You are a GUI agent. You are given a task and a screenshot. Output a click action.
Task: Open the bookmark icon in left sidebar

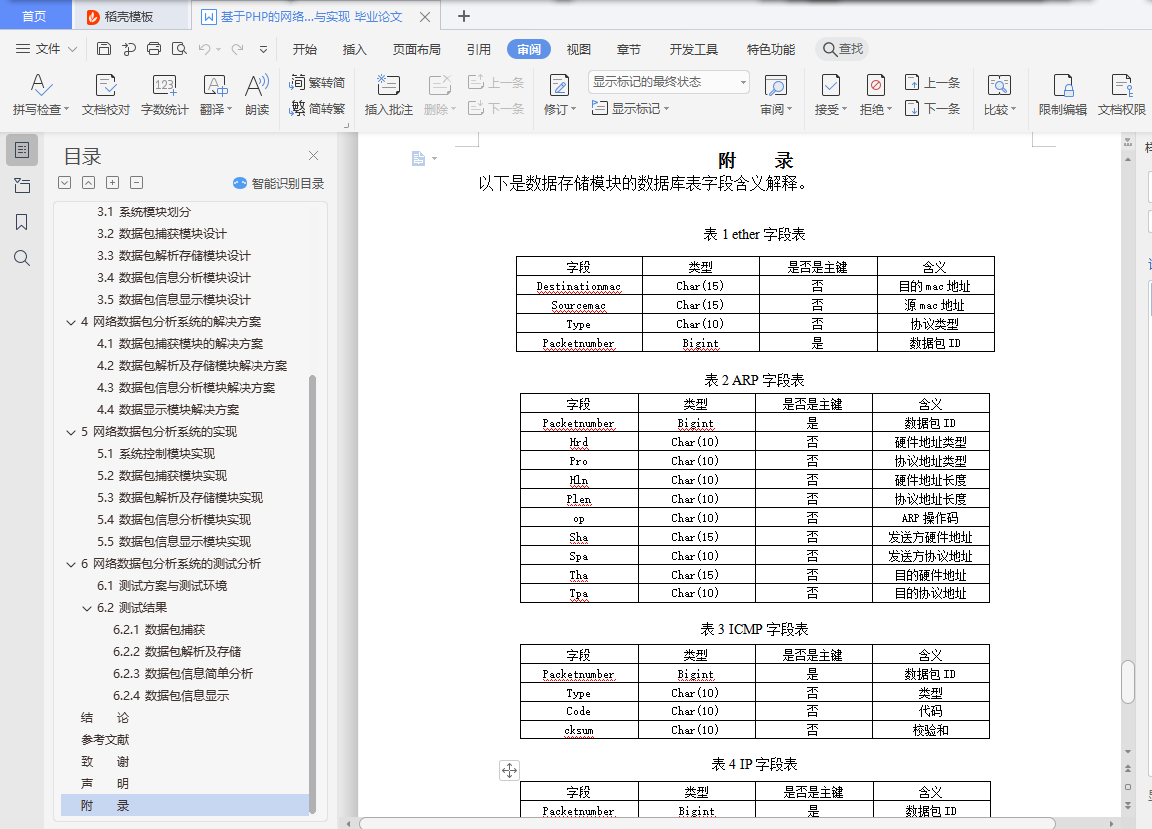pyautogui.click(x=22, y=222)
